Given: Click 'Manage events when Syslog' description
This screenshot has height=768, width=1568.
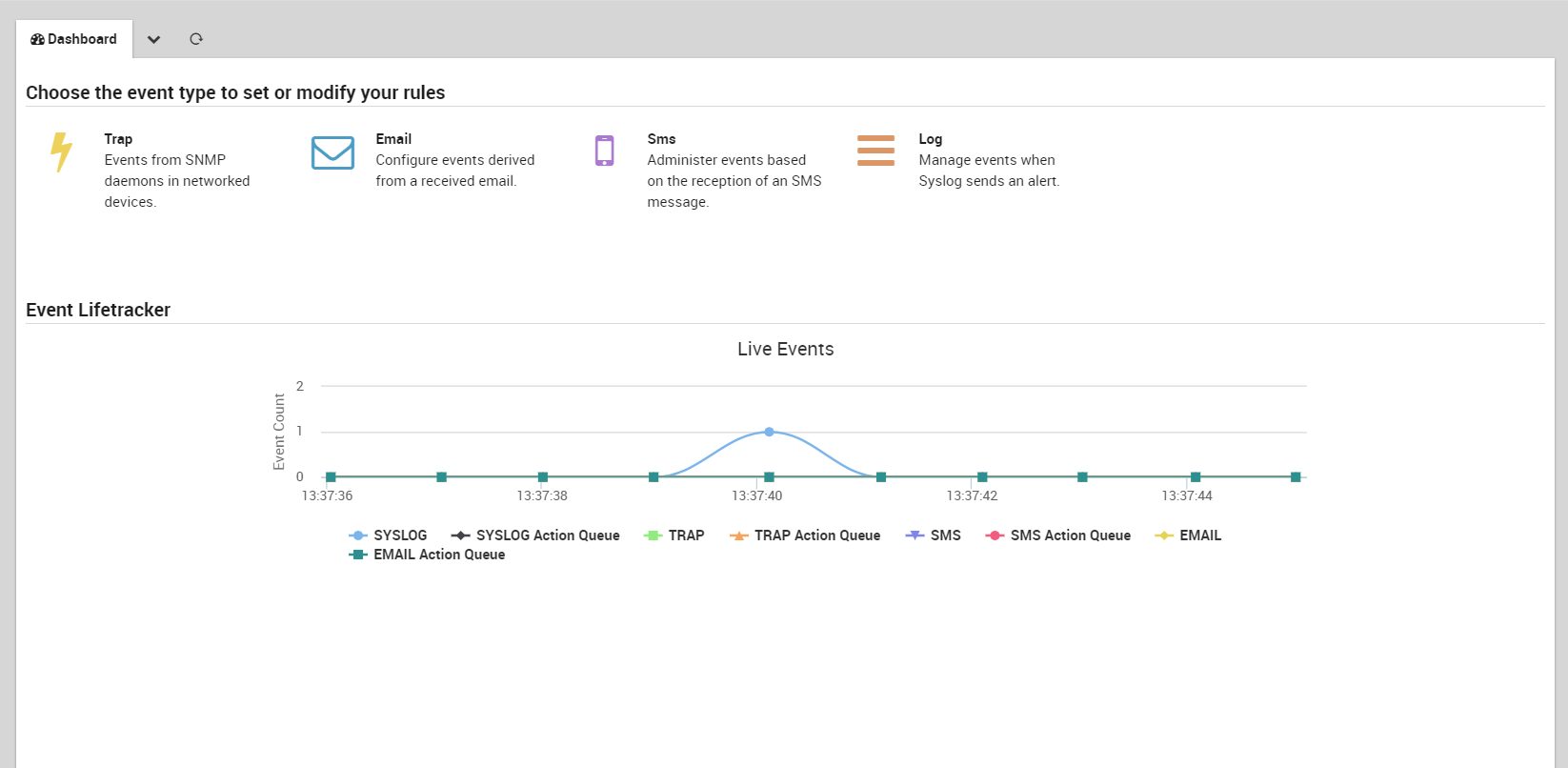Looking at the screenshot, I should [989, 171].
